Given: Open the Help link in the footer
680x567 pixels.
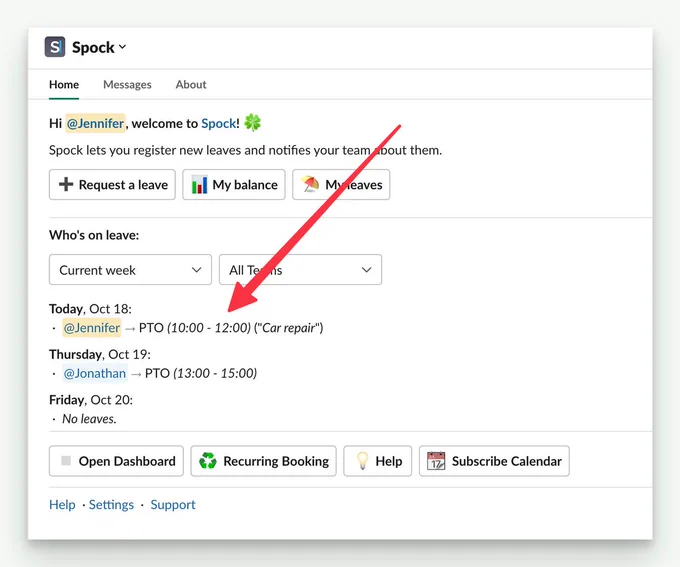Looking at the screenshot, I should pyautogui.click(x=62, y=505).
